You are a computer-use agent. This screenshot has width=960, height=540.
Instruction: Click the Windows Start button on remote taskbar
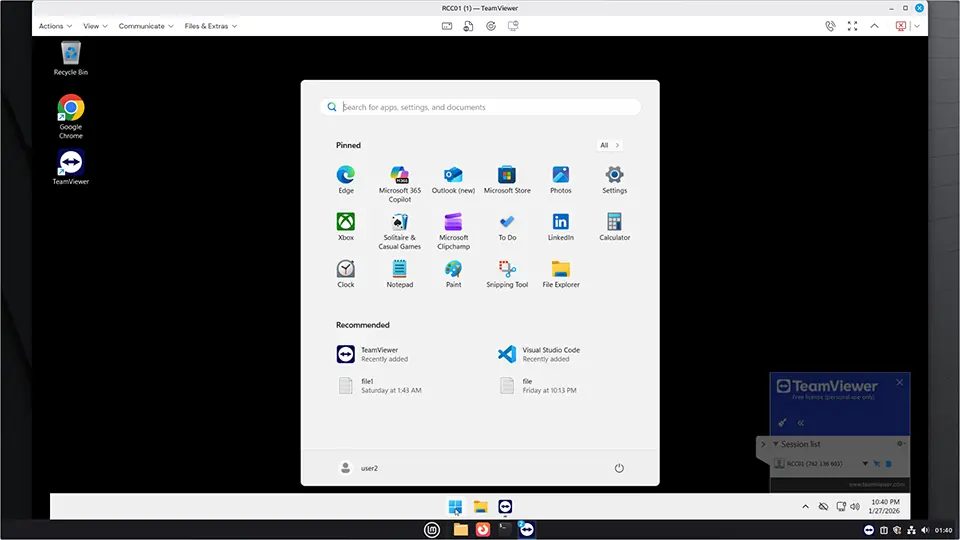[455, 506]
